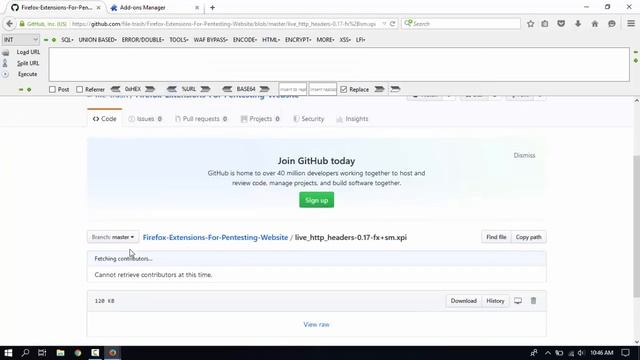Open Firefox-Extensions-For-Pentesting-Website breadcrumb link

pyautogui.click(x=215, y=237)
